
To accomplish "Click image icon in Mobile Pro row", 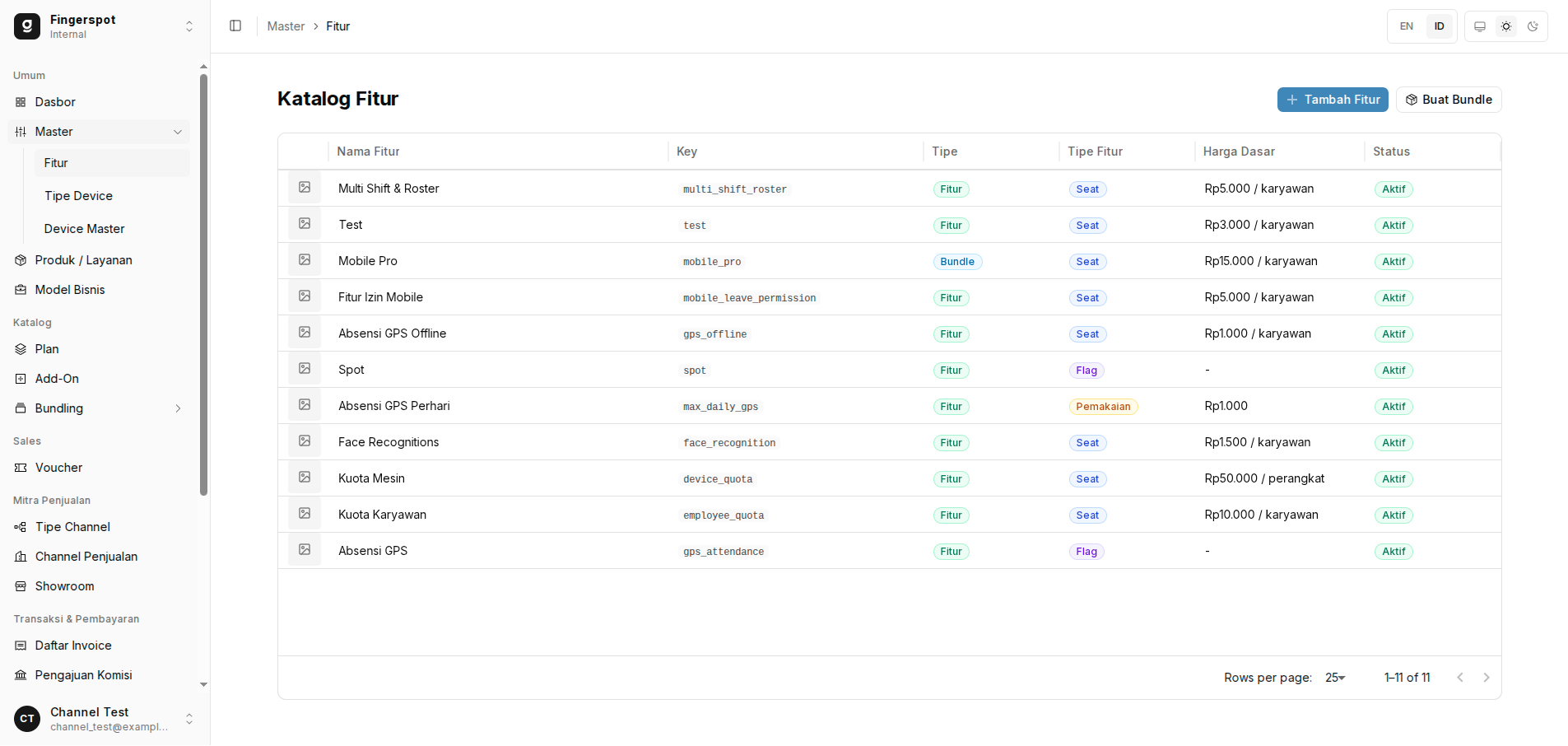I will [x=305, y=260].
